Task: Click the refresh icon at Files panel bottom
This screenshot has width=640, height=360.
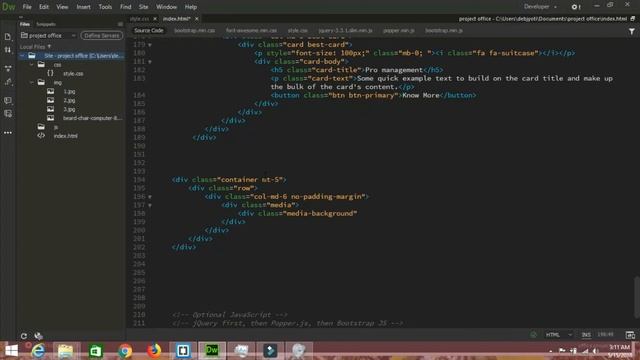Action: point(24,336)
